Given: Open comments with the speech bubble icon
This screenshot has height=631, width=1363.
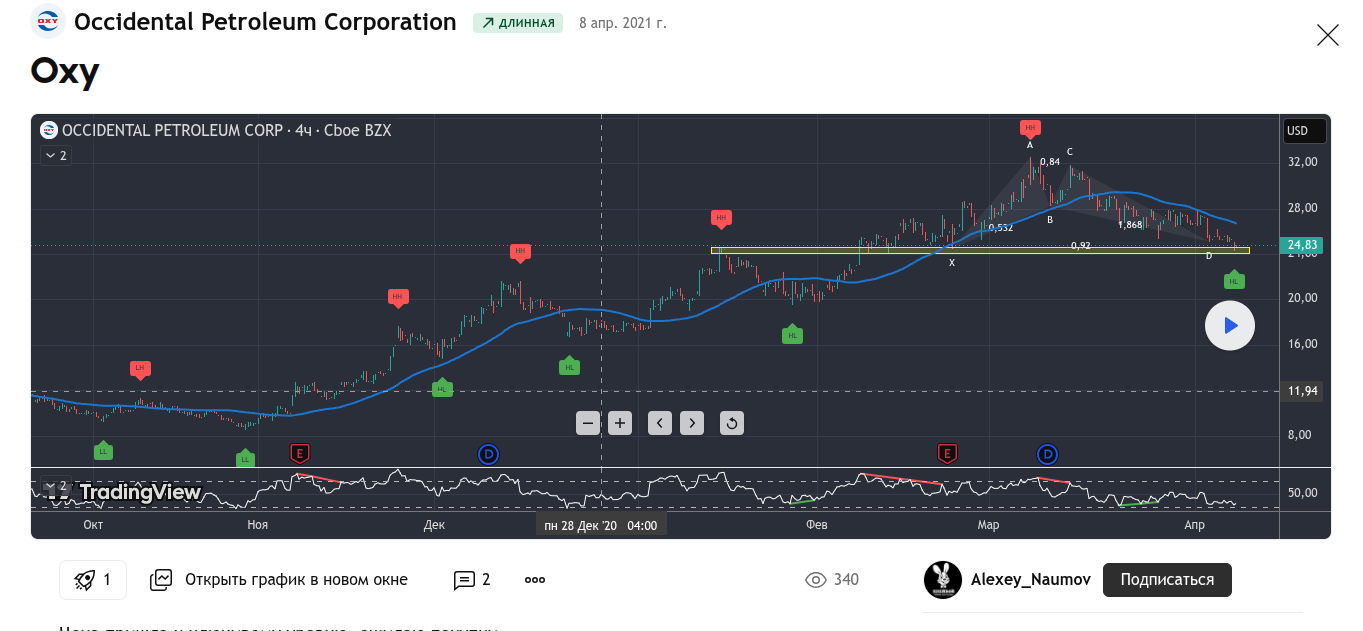Looking at the screenshot, I should [x=472, y=580].
